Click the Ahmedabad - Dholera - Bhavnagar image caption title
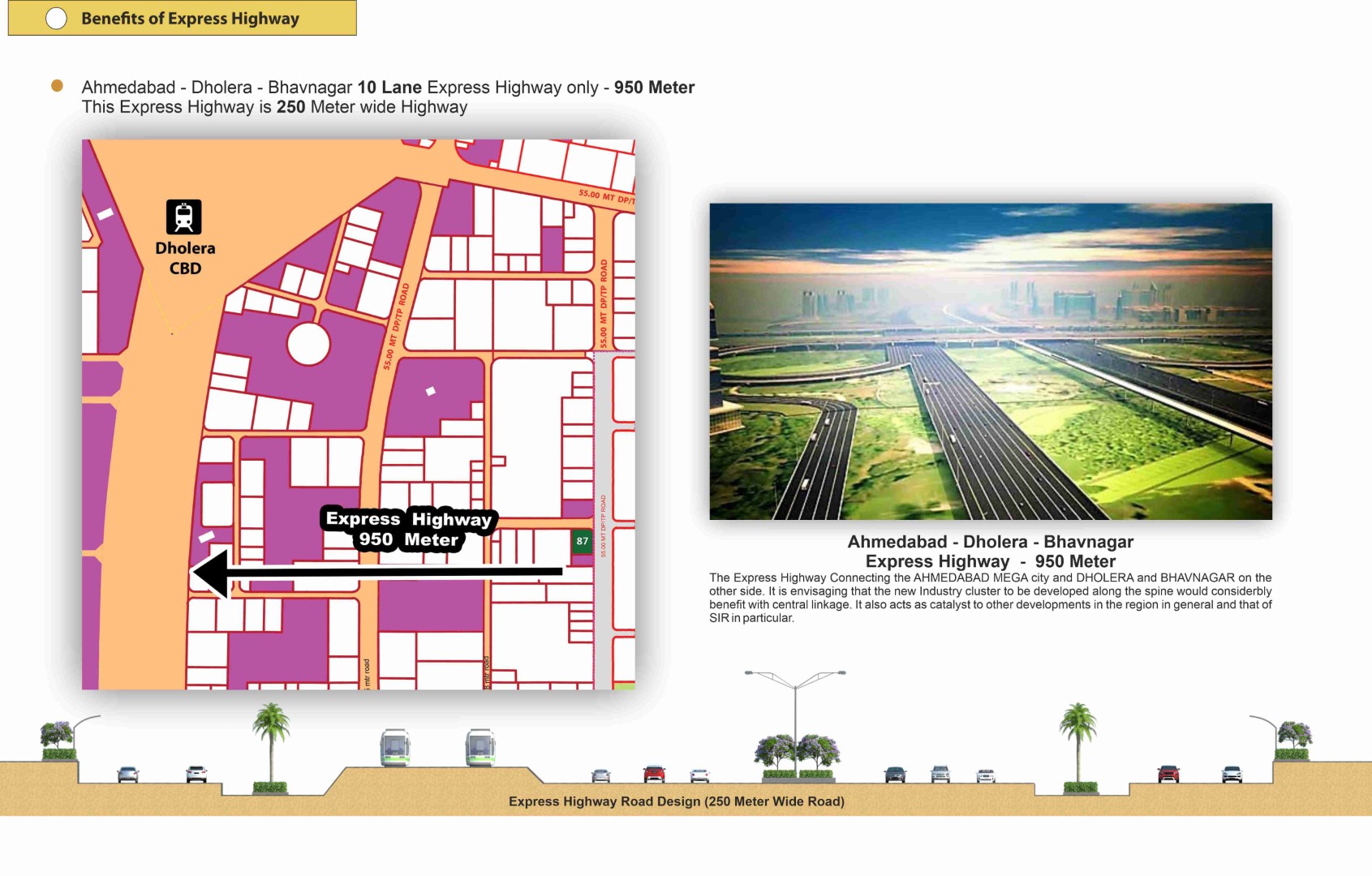Viewport: 1372px width, 876px height. pos(990,552)
